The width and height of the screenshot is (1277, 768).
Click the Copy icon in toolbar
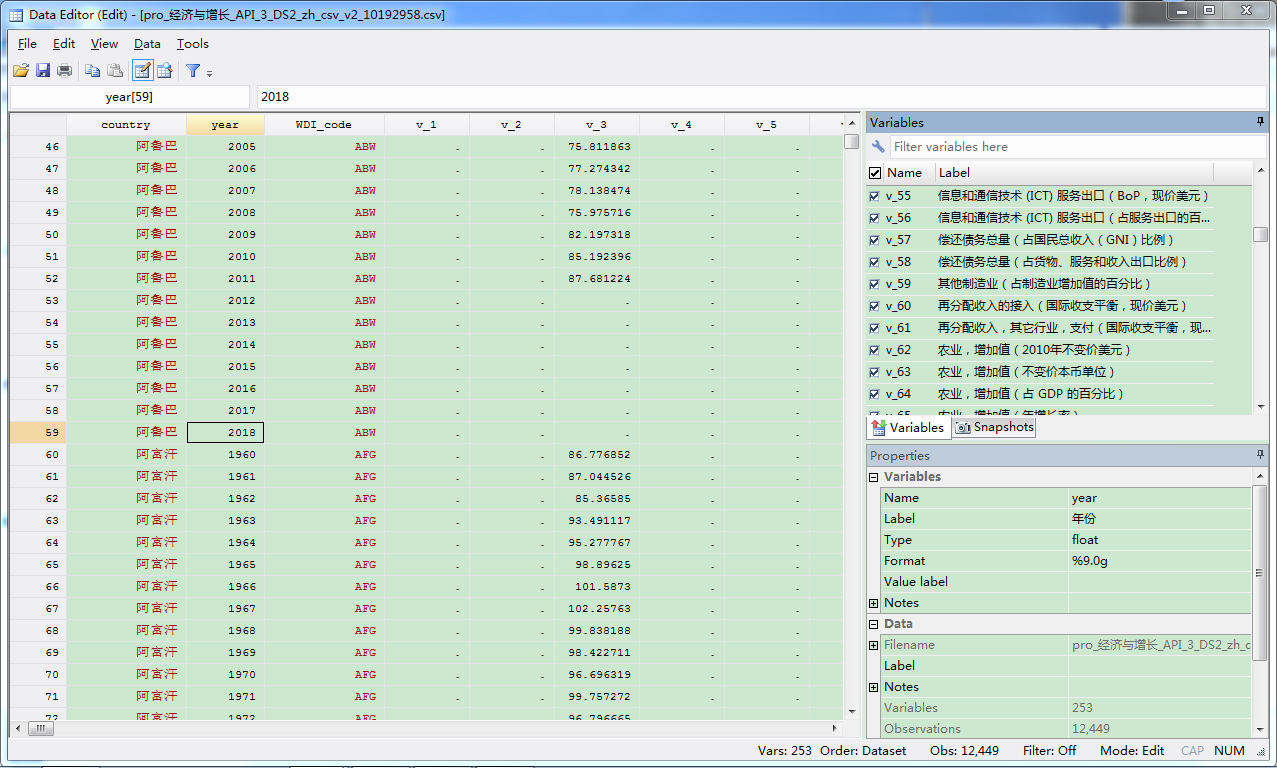tap(92, 70)
